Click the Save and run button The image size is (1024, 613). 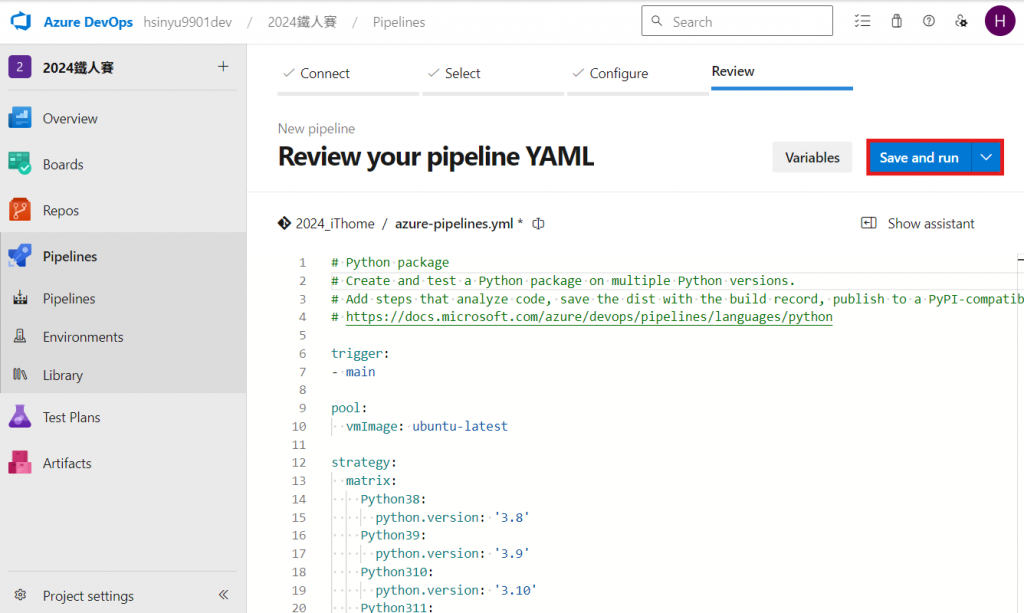coord(919,158)
